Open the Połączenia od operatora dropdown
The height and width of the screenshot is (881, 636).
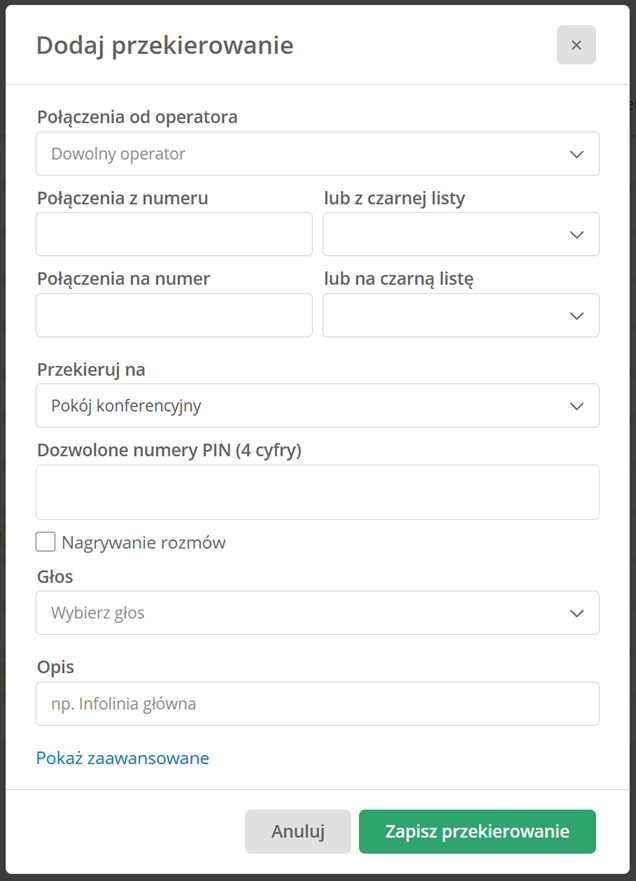[x=317, y=153]
